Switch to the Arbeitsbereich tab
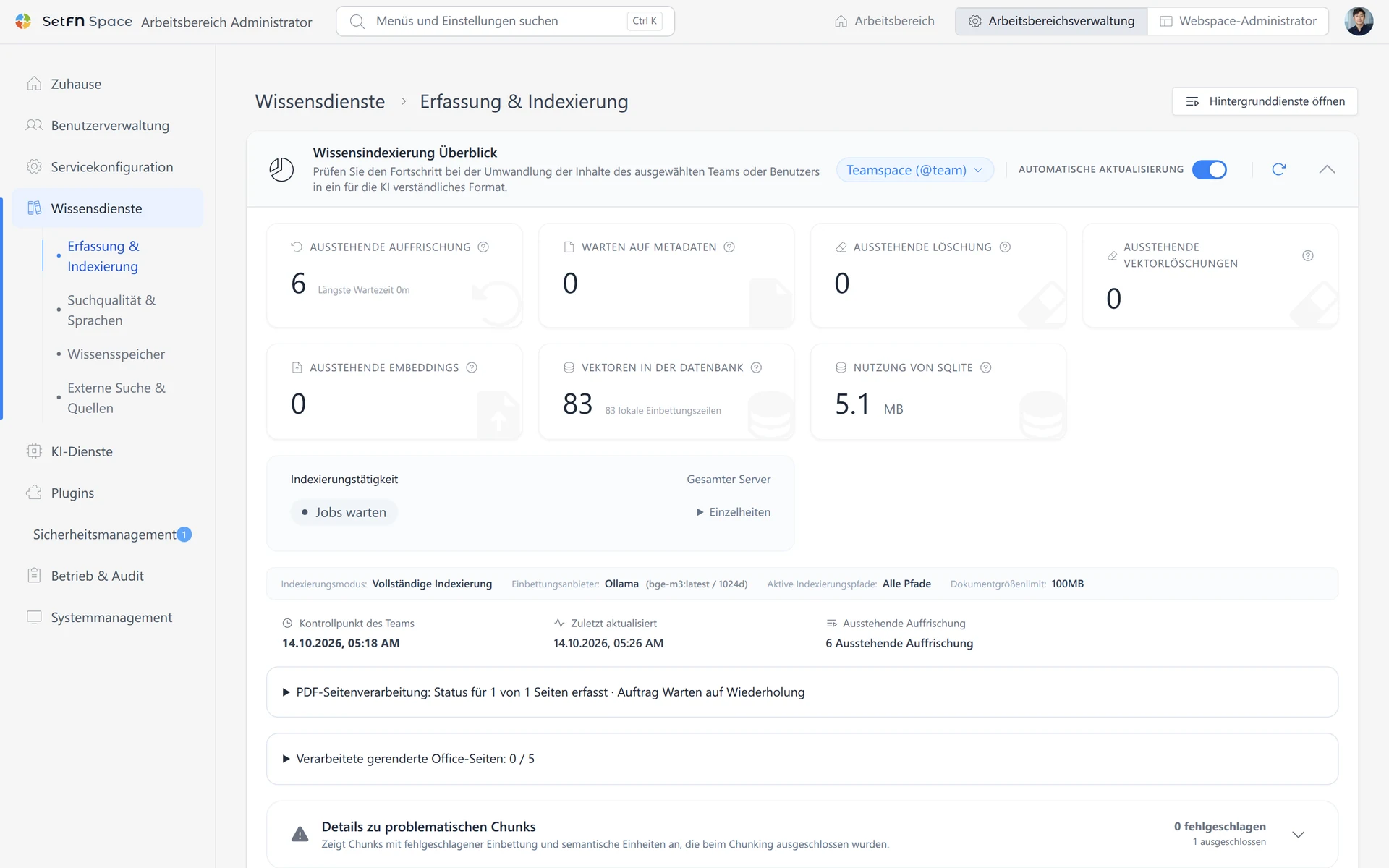 coord(884,21)
